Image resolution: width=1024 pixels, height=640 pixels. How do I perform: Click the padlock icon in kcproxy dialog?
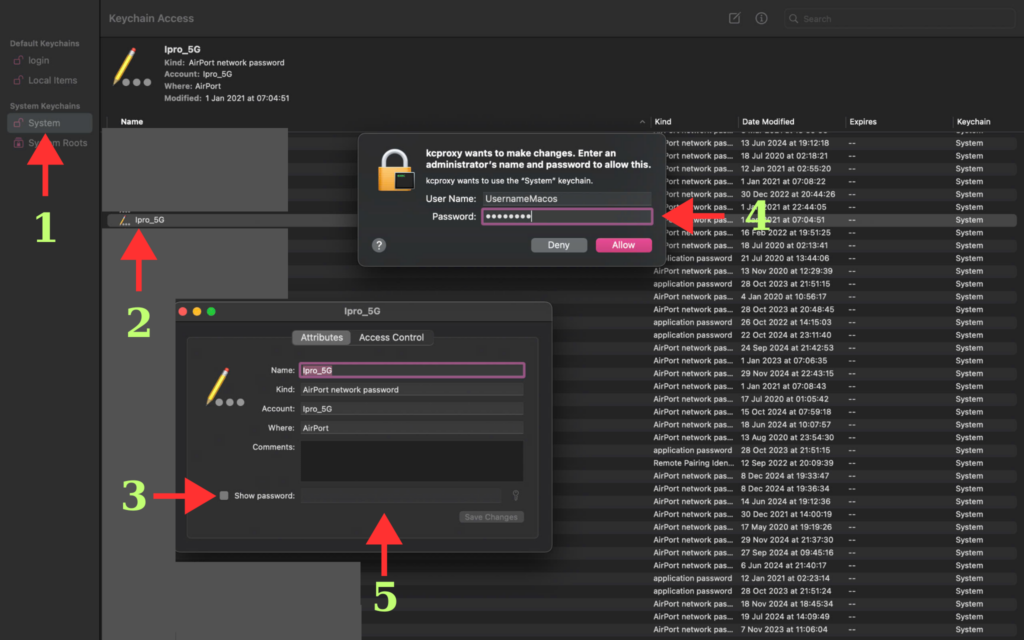[396, 170]
